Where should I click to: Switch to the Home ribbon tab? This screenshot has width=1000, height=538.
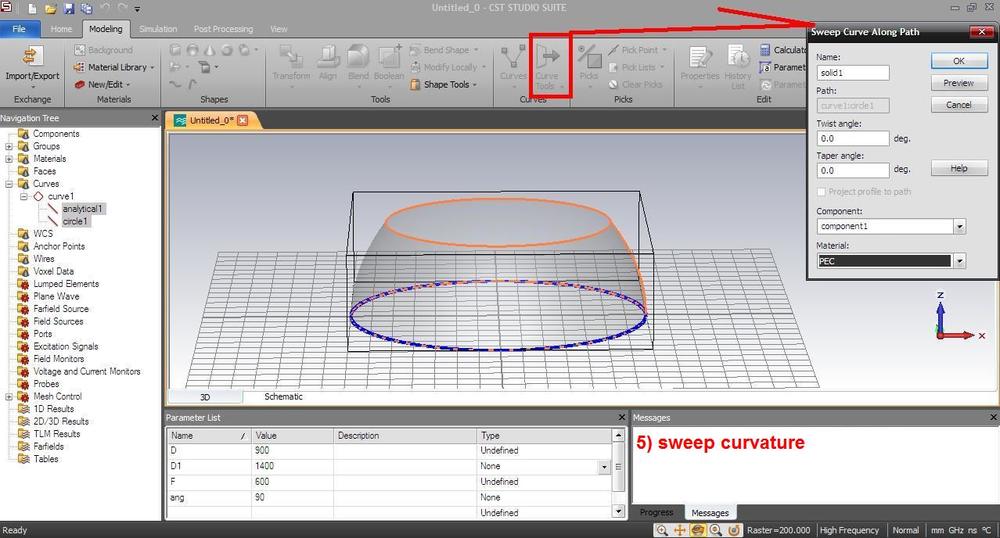coord(61,29)
